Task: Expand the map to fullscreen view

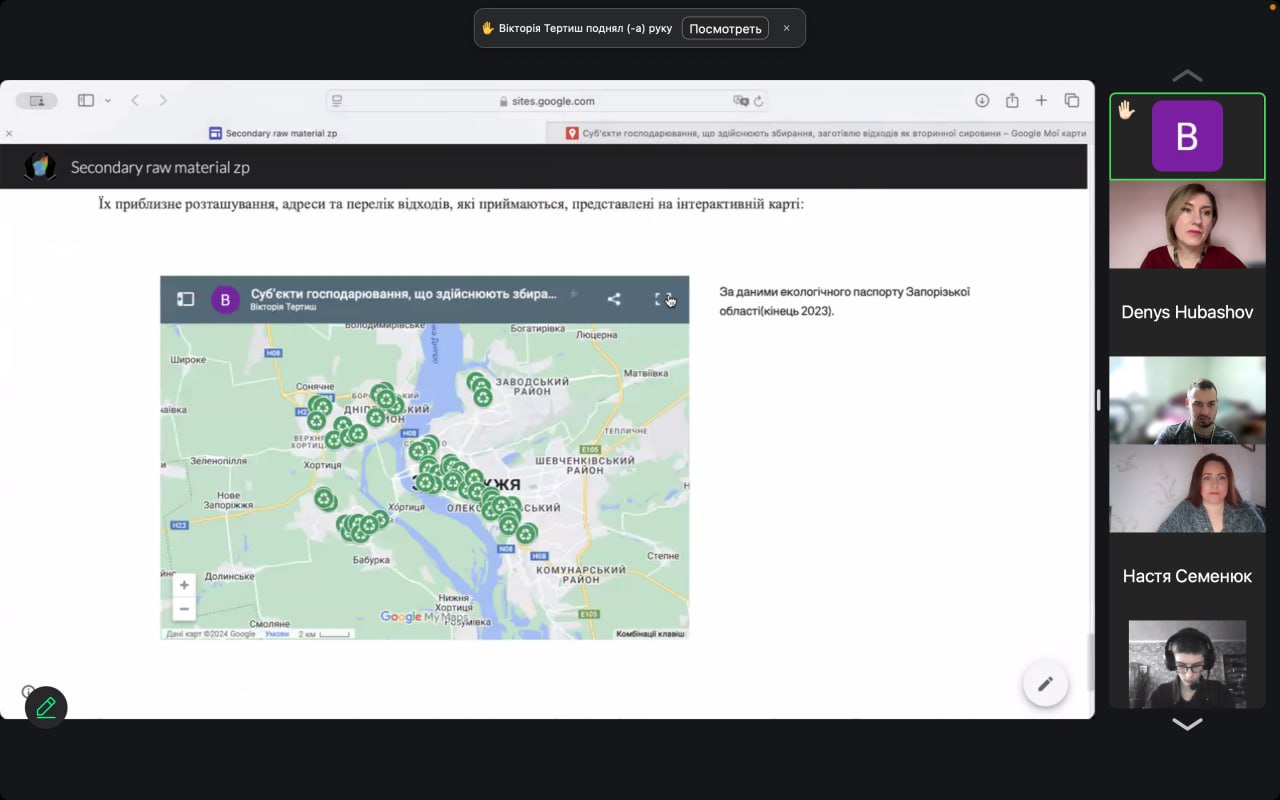Action: [662, 299]
